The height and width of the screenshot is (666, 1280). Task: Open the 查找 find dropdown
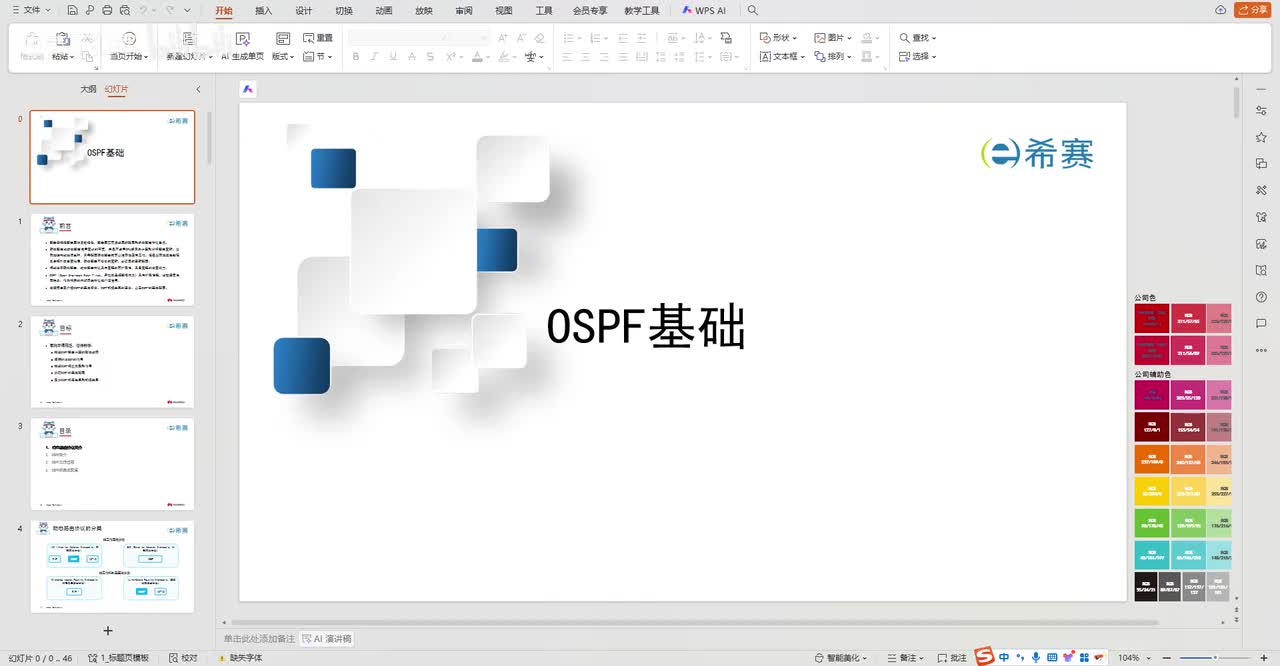(917, 38)
